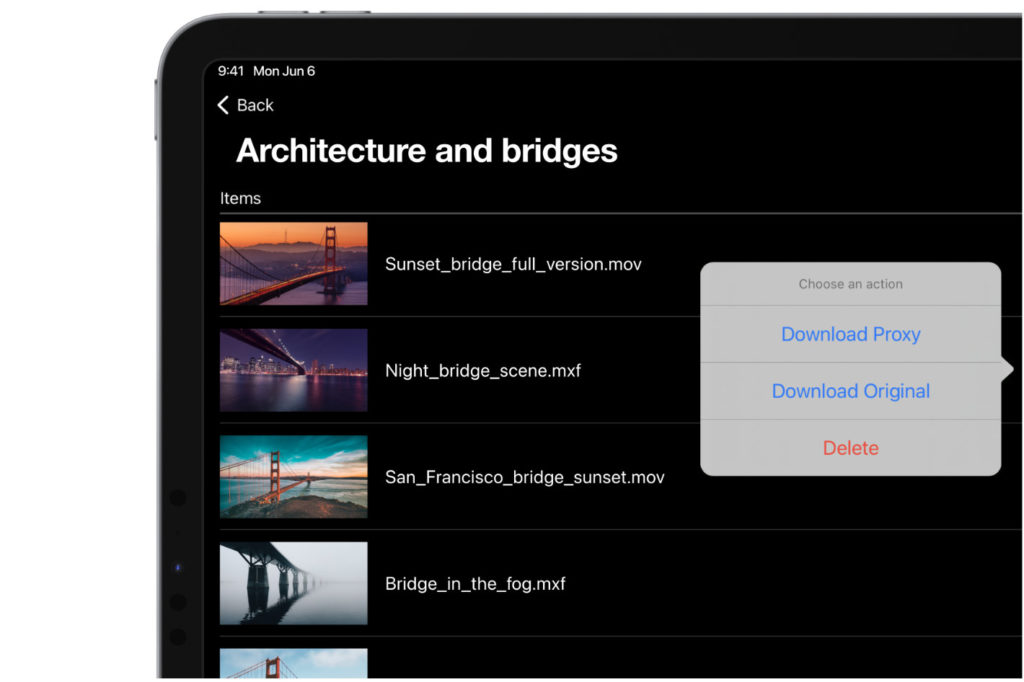
Task: Click the Architecture and bridges title
Action: pyautogui.click(x=426, y=151)
